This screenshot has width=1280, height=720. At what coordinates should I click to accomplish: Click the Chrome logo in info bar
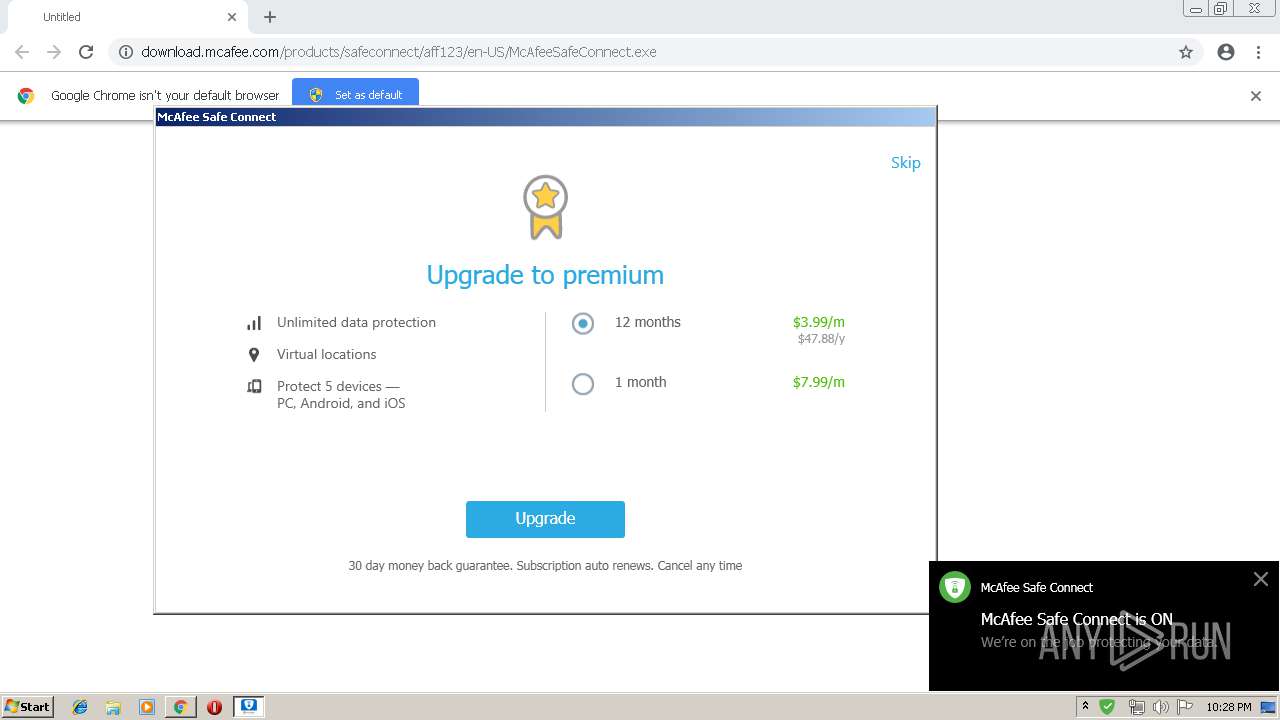click(x=26, y=96)
